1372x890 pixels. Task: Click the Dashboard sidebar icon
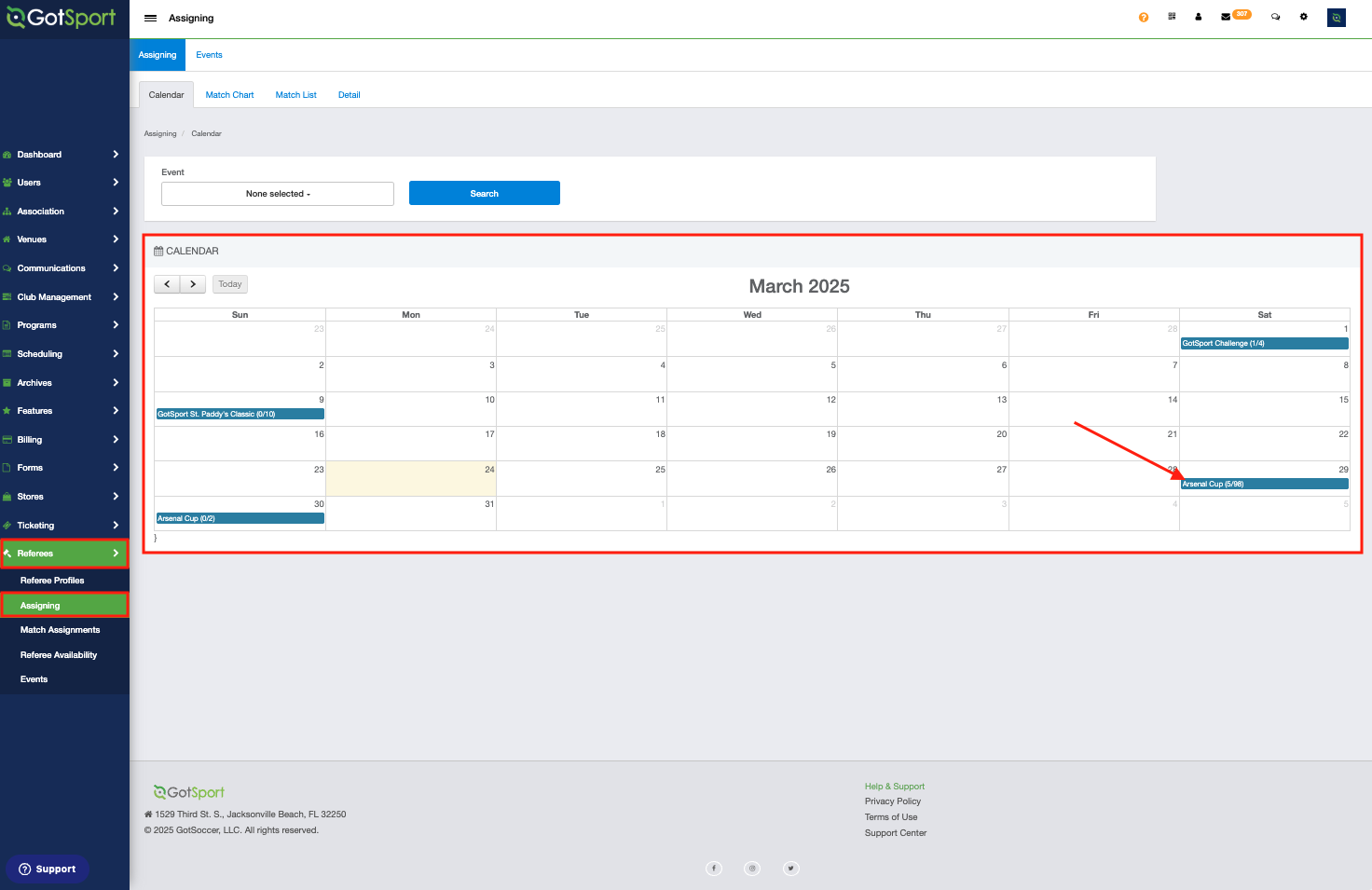point(7,155)
